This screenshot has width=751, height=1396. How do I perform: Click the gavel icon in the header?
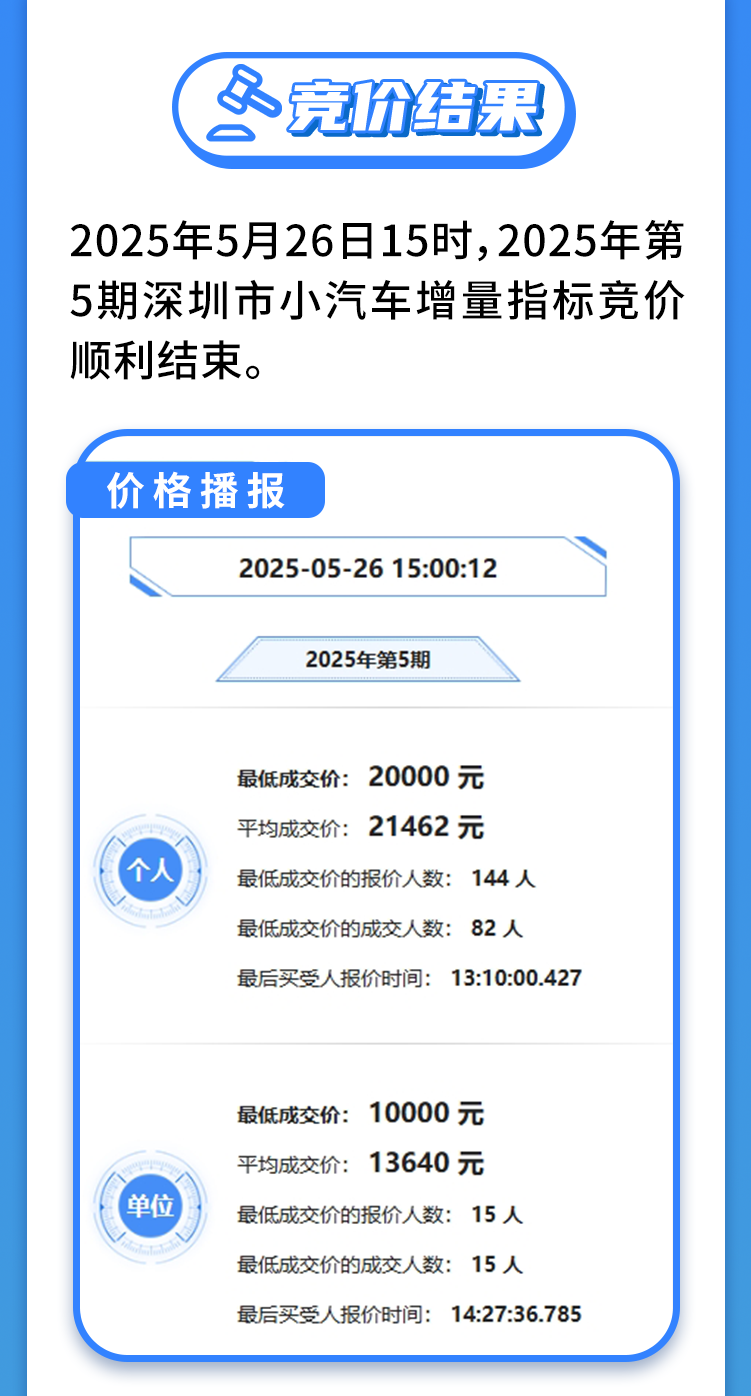pyautogui.click(x=243, y=104)
